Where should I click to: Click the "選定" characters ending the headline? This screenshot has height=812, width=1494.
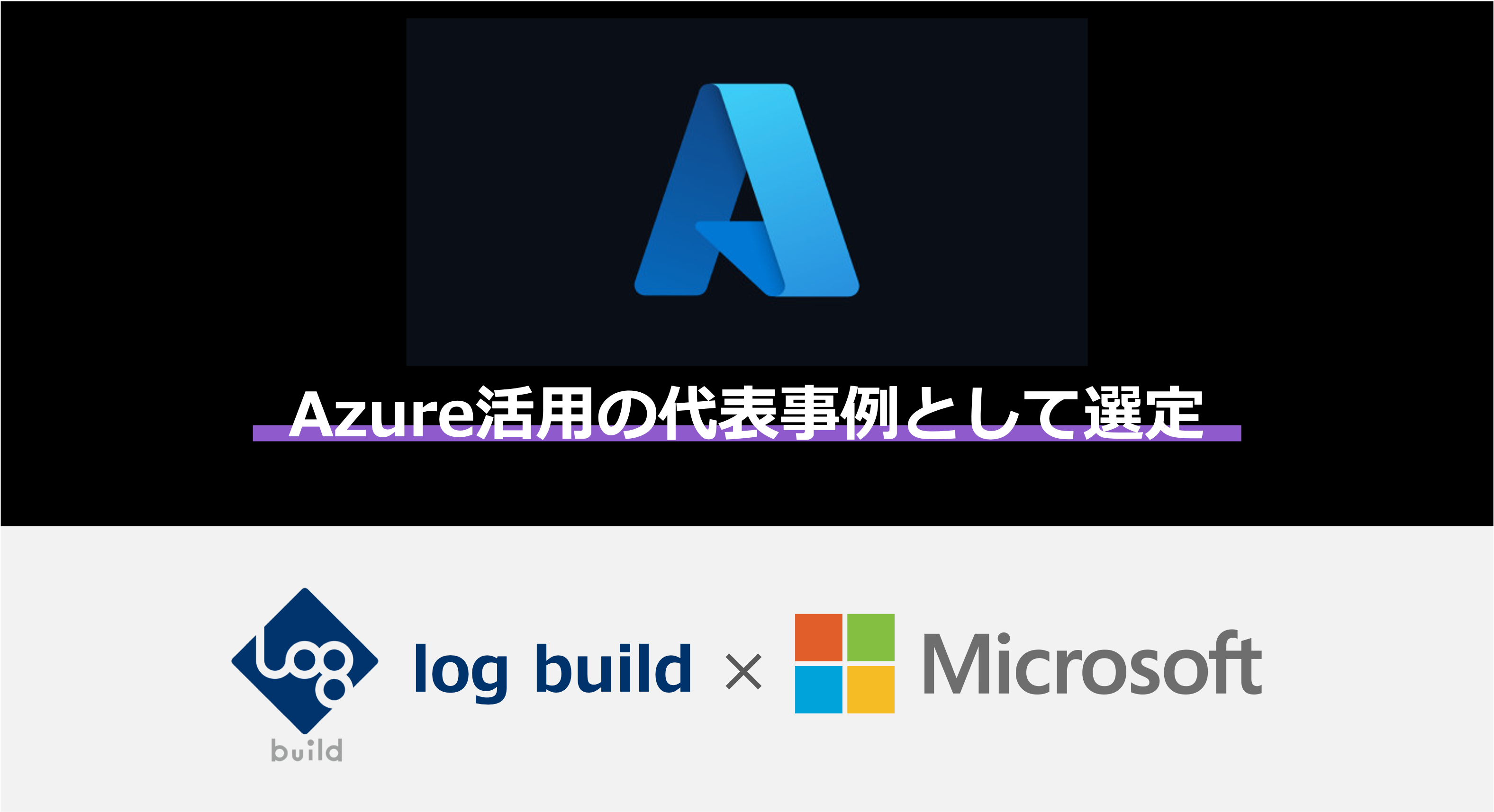[1143, 413]
